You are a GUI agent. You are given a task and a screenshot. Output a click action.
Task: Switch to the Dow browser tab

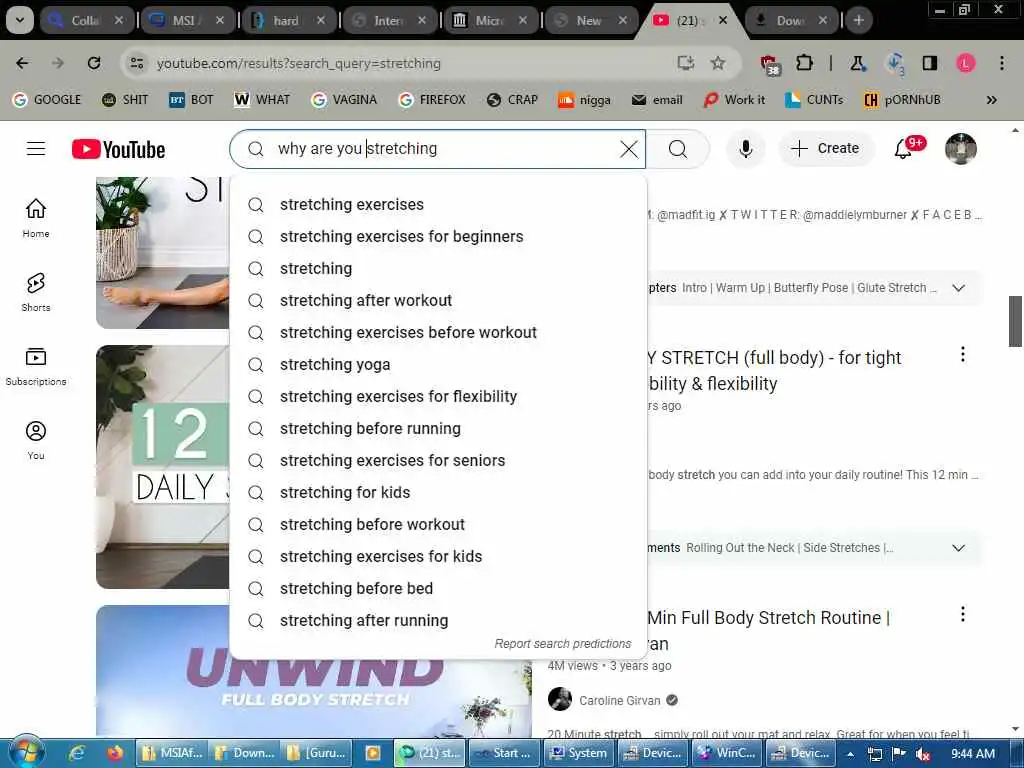coord(792,20)
